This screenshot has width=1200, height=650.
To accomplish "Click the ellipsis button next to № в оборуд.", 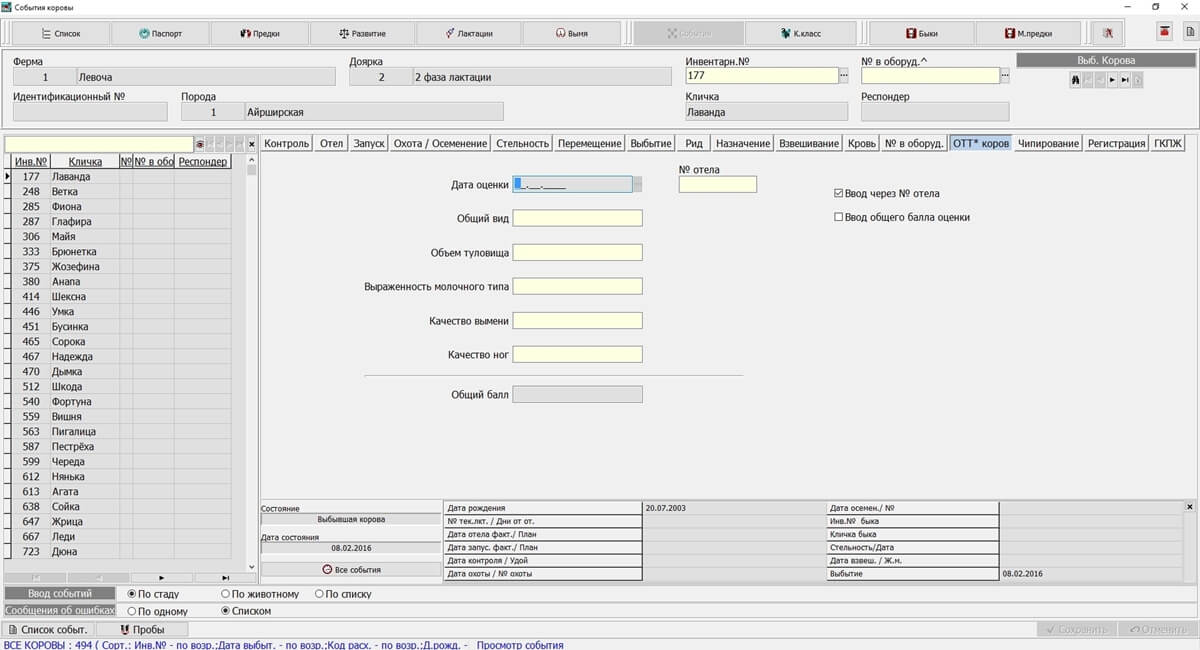I will pyautogui.click(x=1005, y=76).
